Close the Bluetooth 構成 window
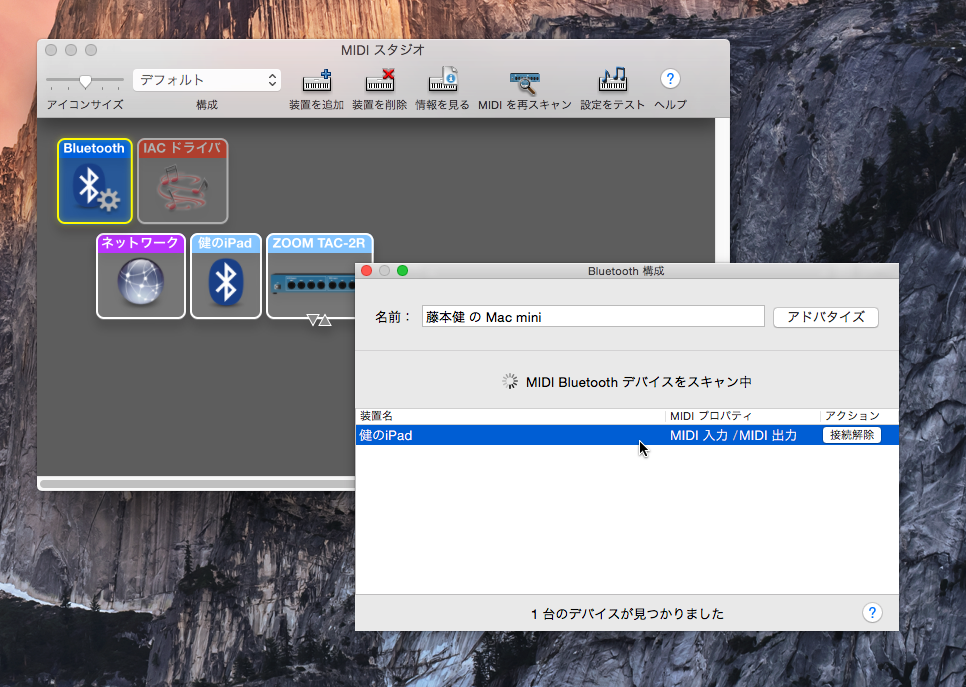Viewport: 966px width, 687px height. pyautogui.click(x=367, y=270)
